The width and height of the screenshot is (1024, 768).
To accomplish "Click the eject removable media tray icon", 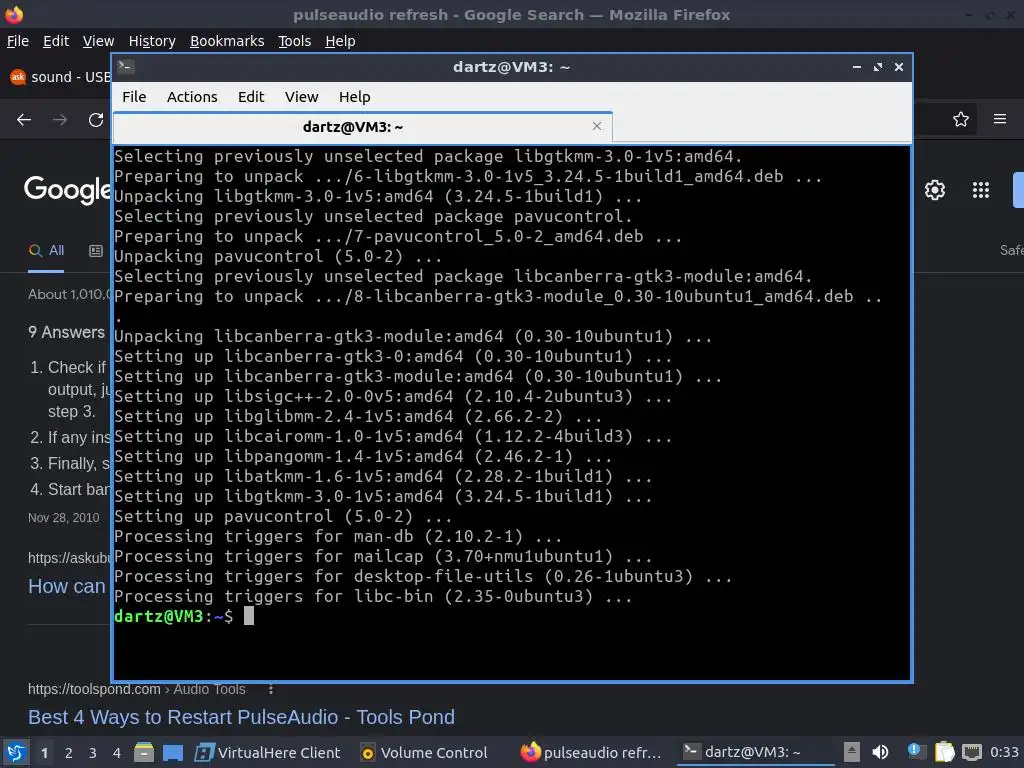I will tap(851, 752).
